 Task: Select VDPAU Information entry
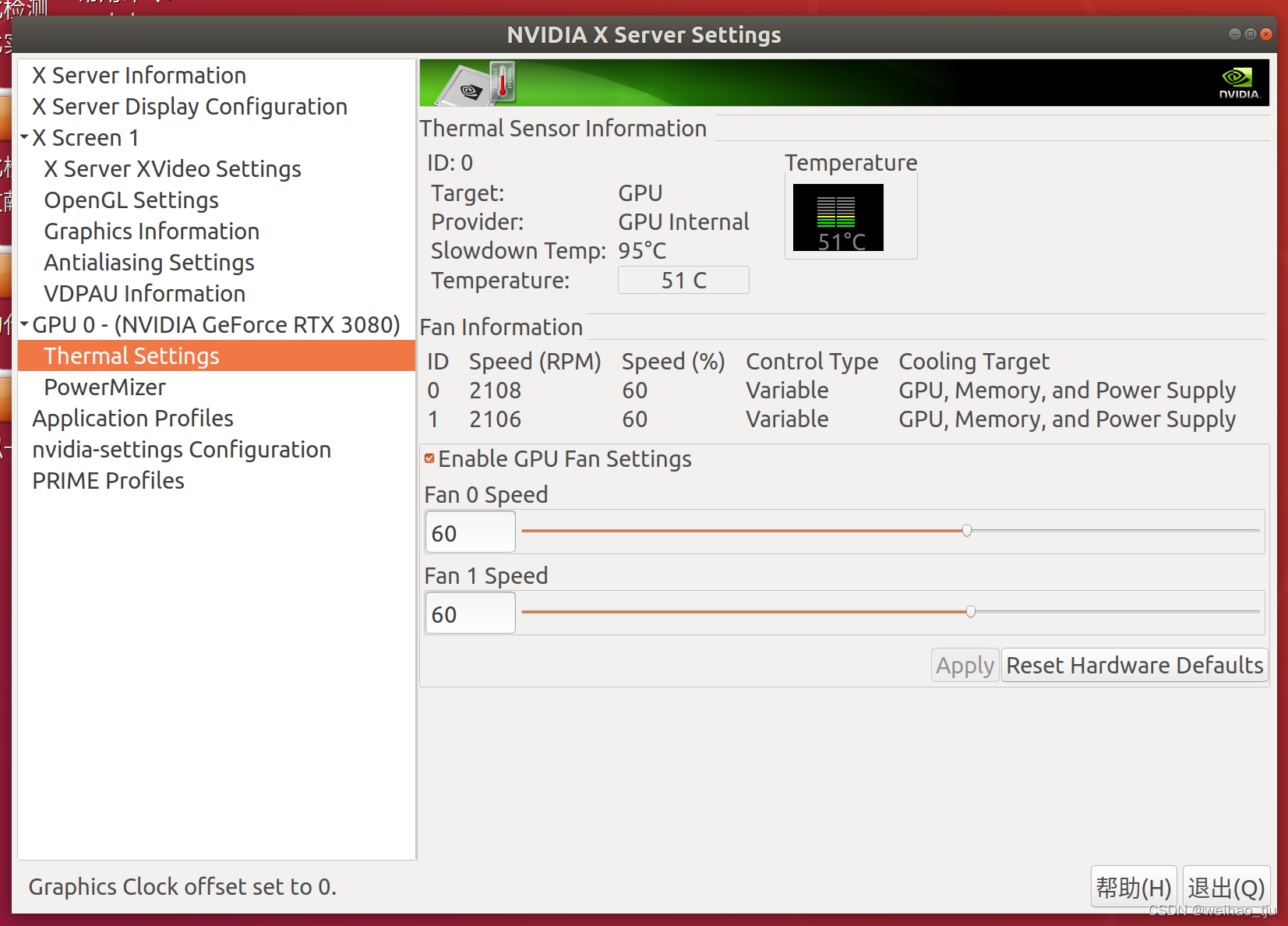coord(145,294)
